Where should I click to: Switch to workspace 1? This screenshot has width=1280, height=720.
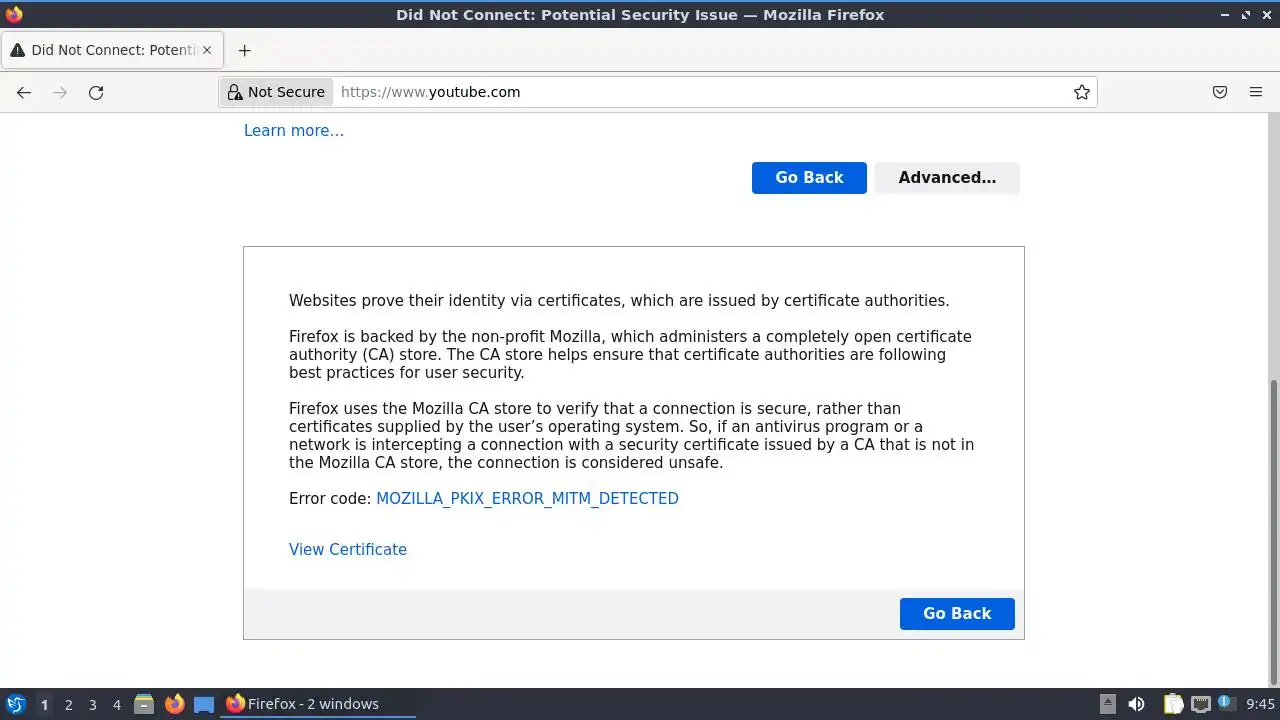coord(44,704)
